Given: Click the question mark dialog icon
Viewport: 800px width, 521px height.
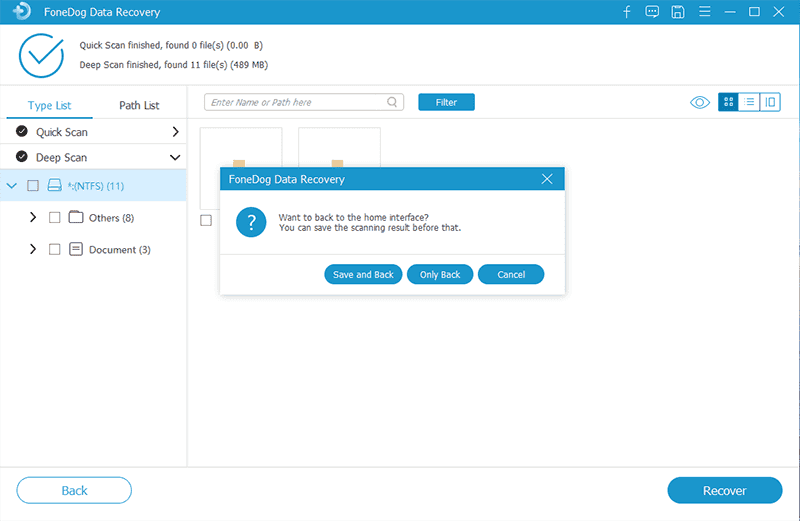Looking at the screenshot, I should pos(251,222).
